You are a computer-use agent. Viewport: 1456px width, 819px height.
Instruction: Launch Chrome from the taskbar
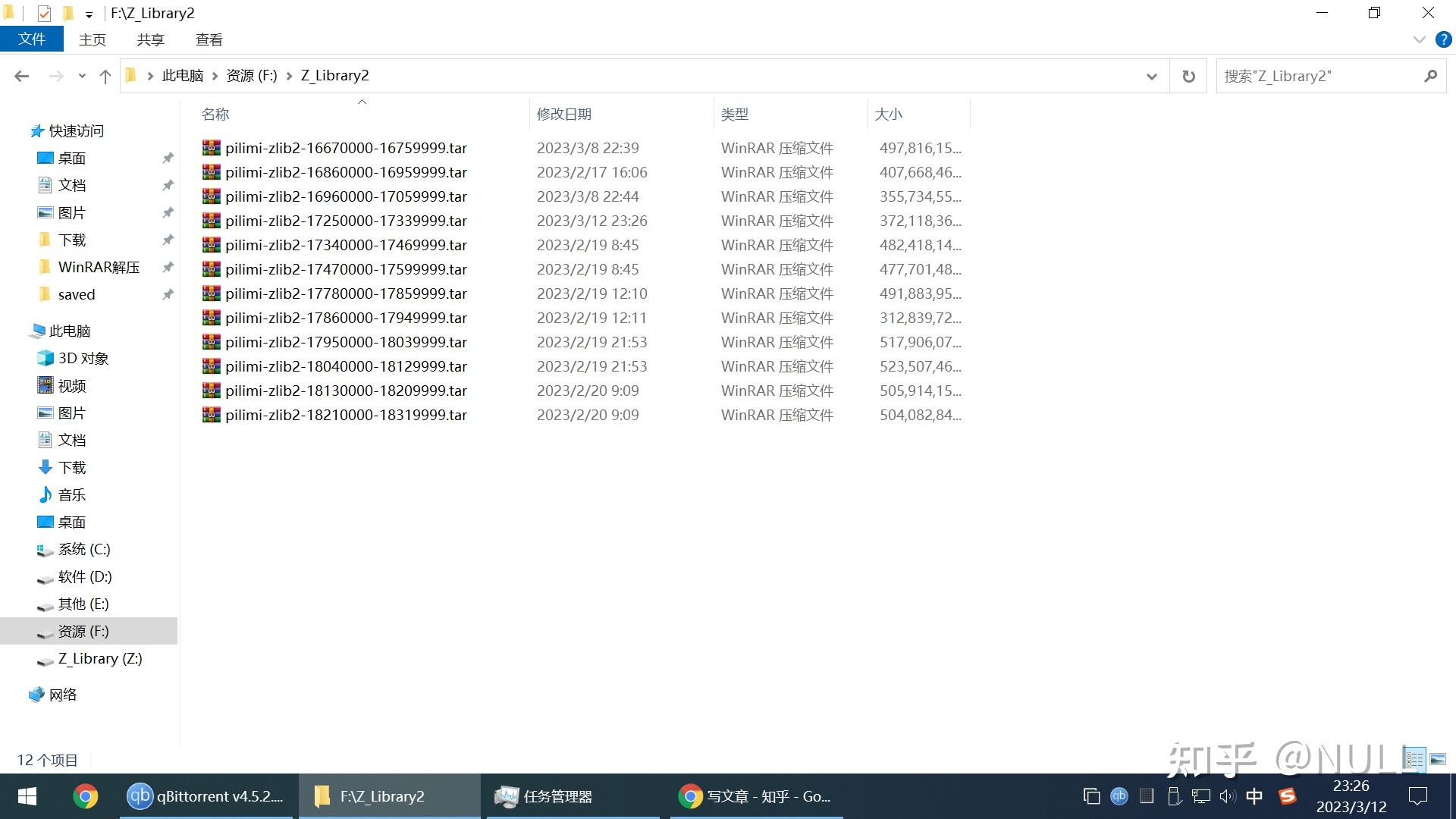click(x=85, y=796)
